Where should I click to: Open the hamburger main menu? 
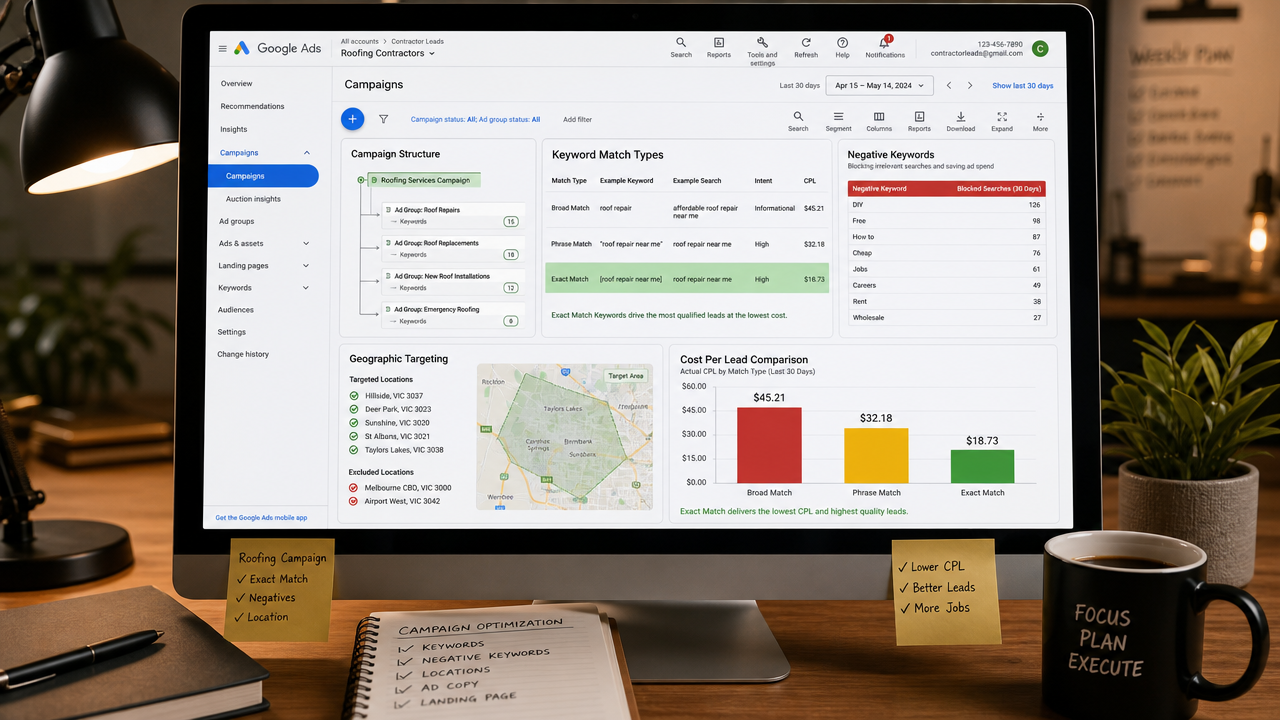click(x=222, y=48)
